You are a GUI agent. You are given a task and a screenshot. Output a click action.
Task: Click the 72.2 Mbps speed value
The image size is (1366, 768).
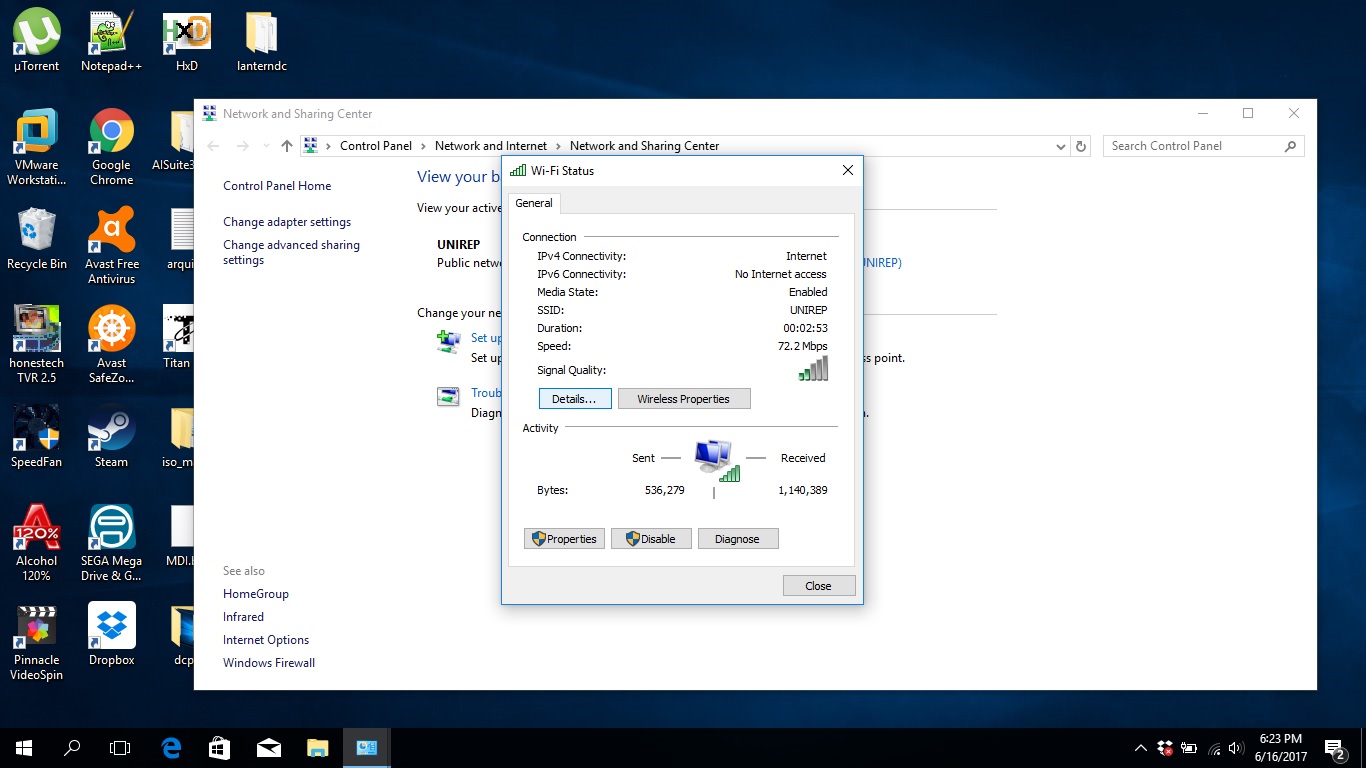point(802,346)
